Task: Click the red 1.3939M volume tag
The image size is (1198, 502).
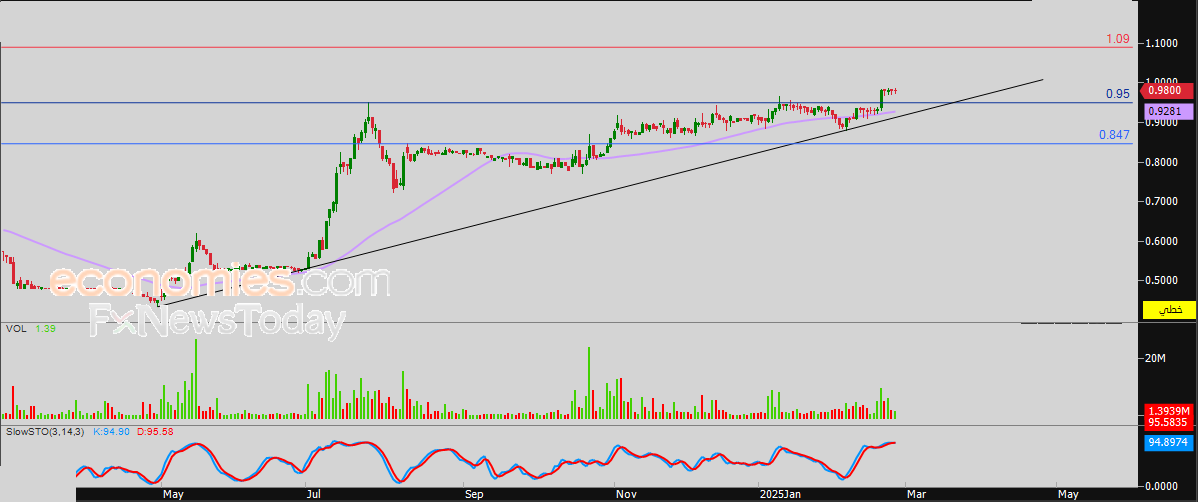Action: 1168,410
